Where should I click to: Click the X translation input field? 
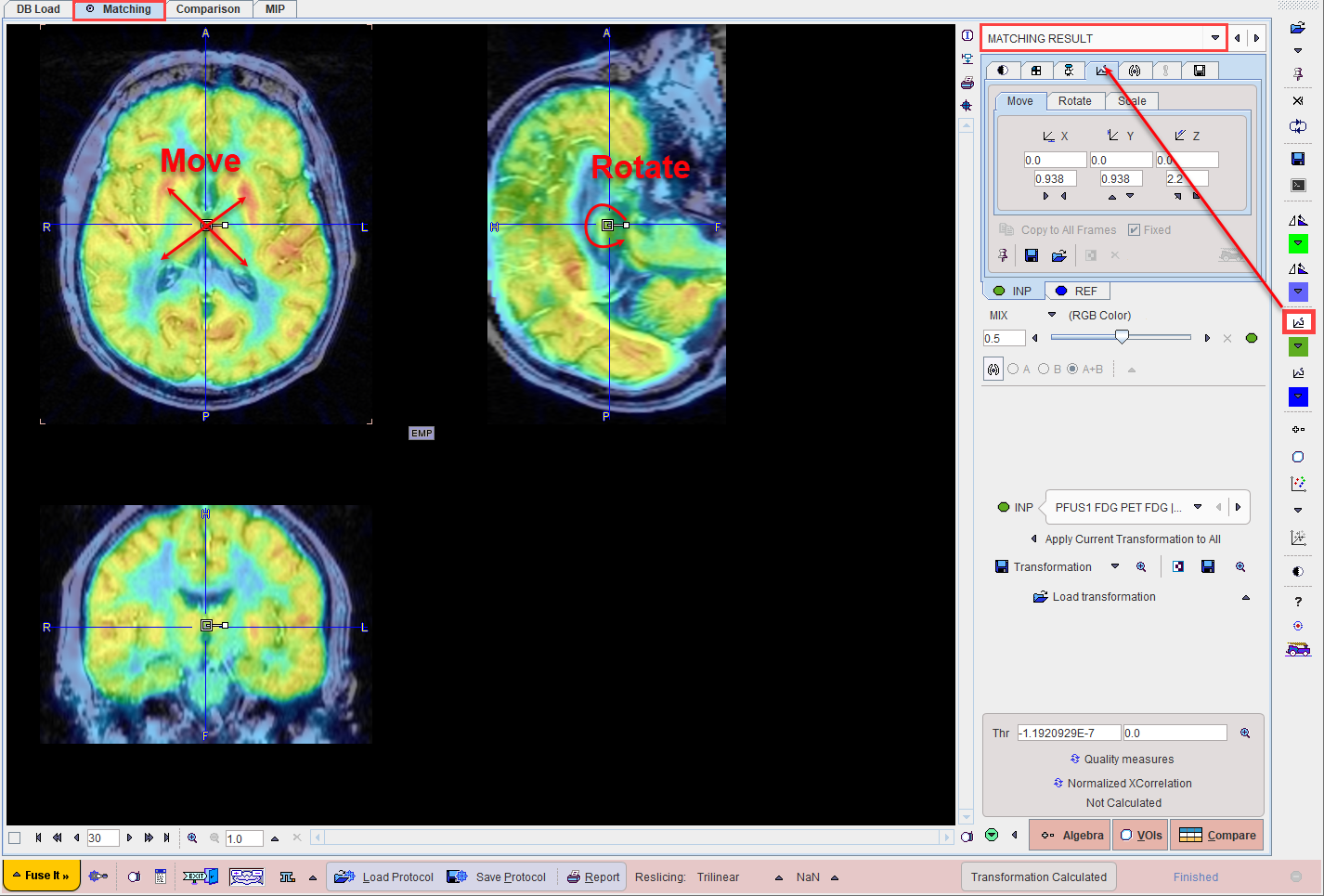pyautogui.click(x=1055, y=160)
